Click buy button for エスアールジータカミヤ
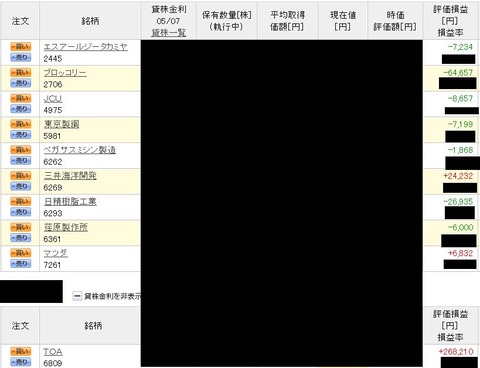Image resolution: width=480 pixels, height=368 pixels. pos(20,47)
